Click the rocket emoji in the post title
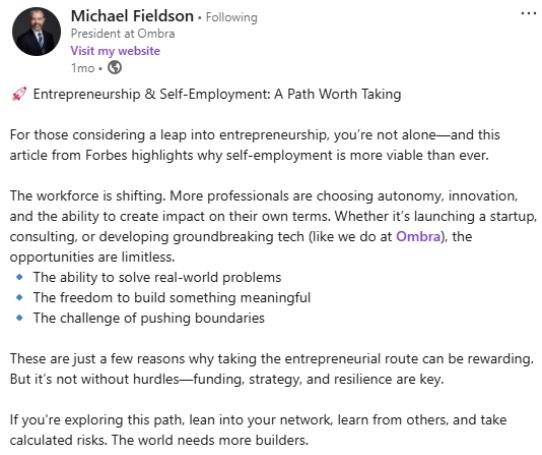The image size is (542, 455). click(x=19, y=94)
